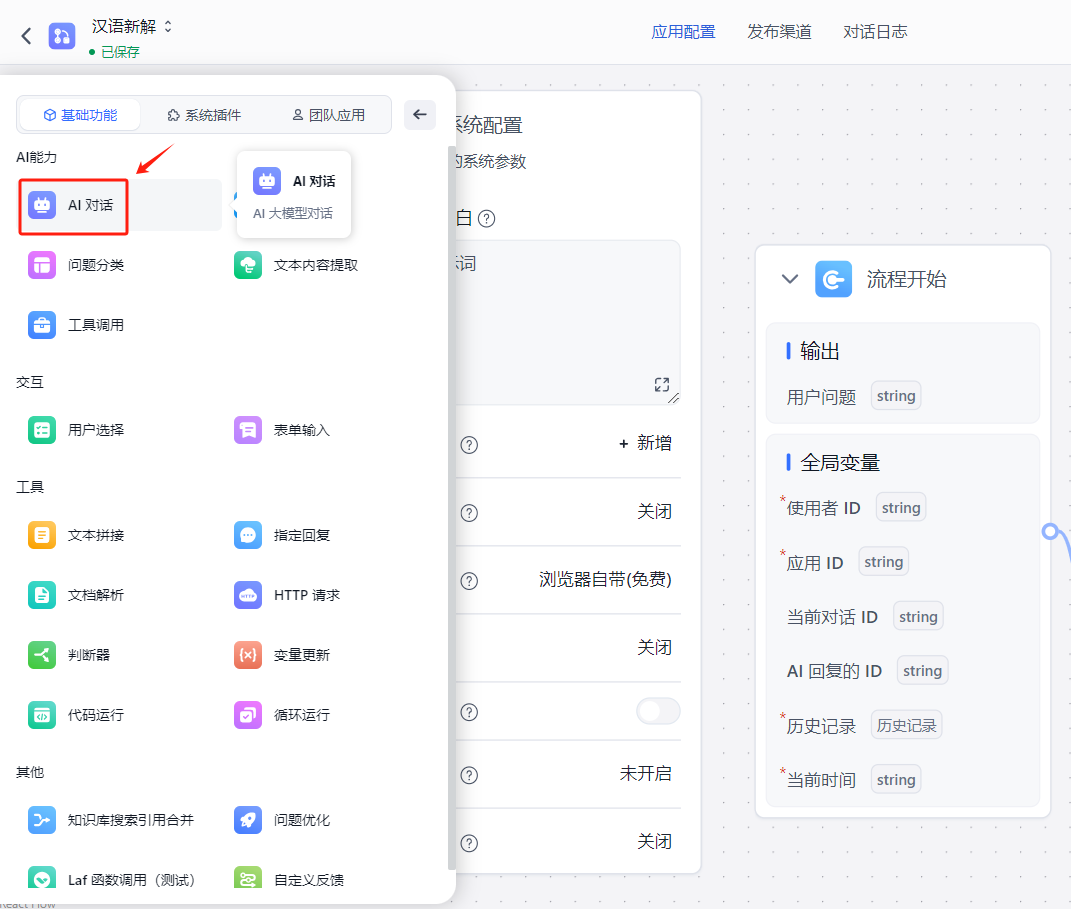Click string tag beside 当前对话 ID
Image resolution: width=1071 pixels, height=909 pixels.
click(918, 617)
